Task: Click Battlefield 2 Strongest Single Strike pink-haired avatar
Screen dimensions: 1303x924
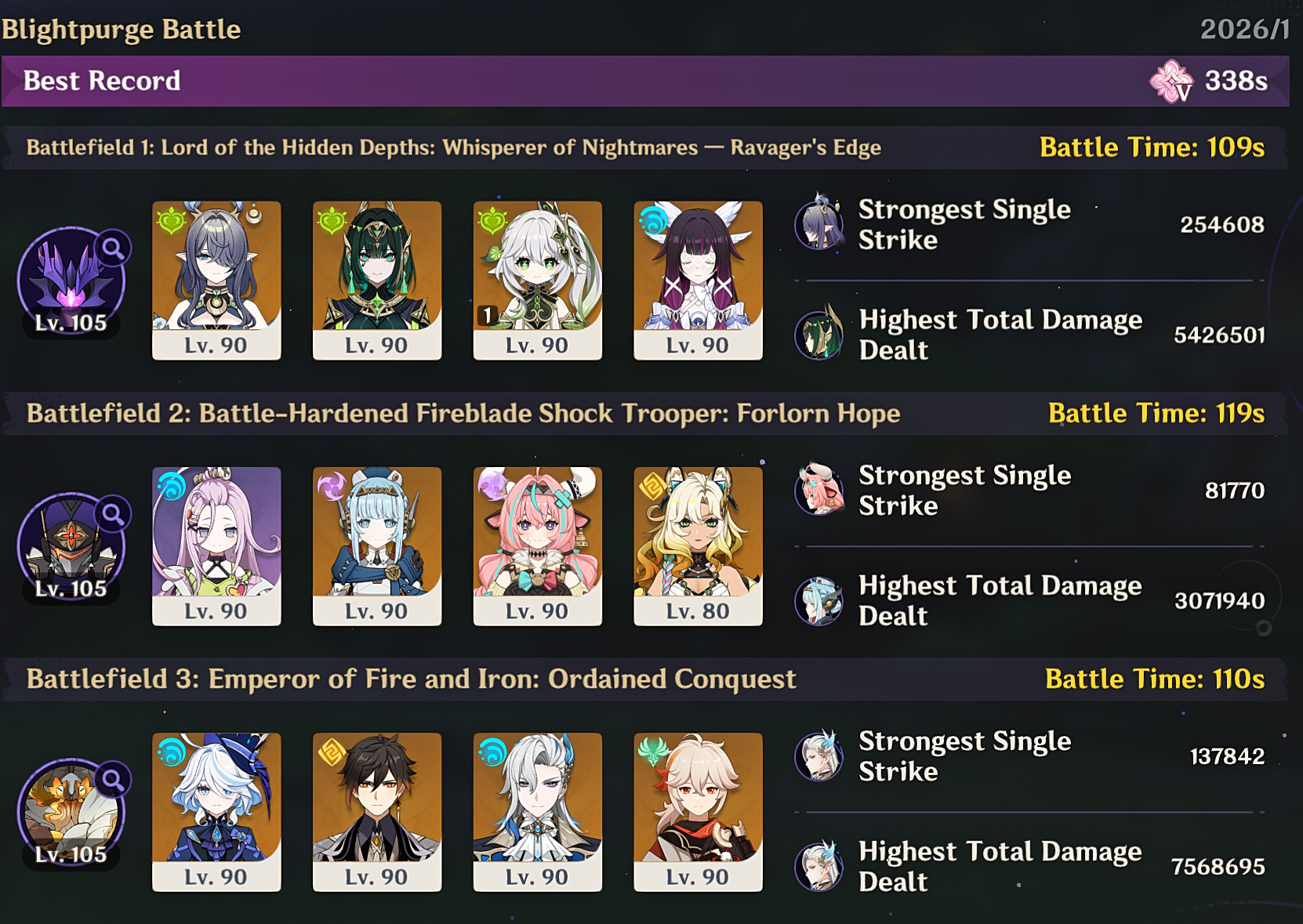Action: [x=819, y=490]
